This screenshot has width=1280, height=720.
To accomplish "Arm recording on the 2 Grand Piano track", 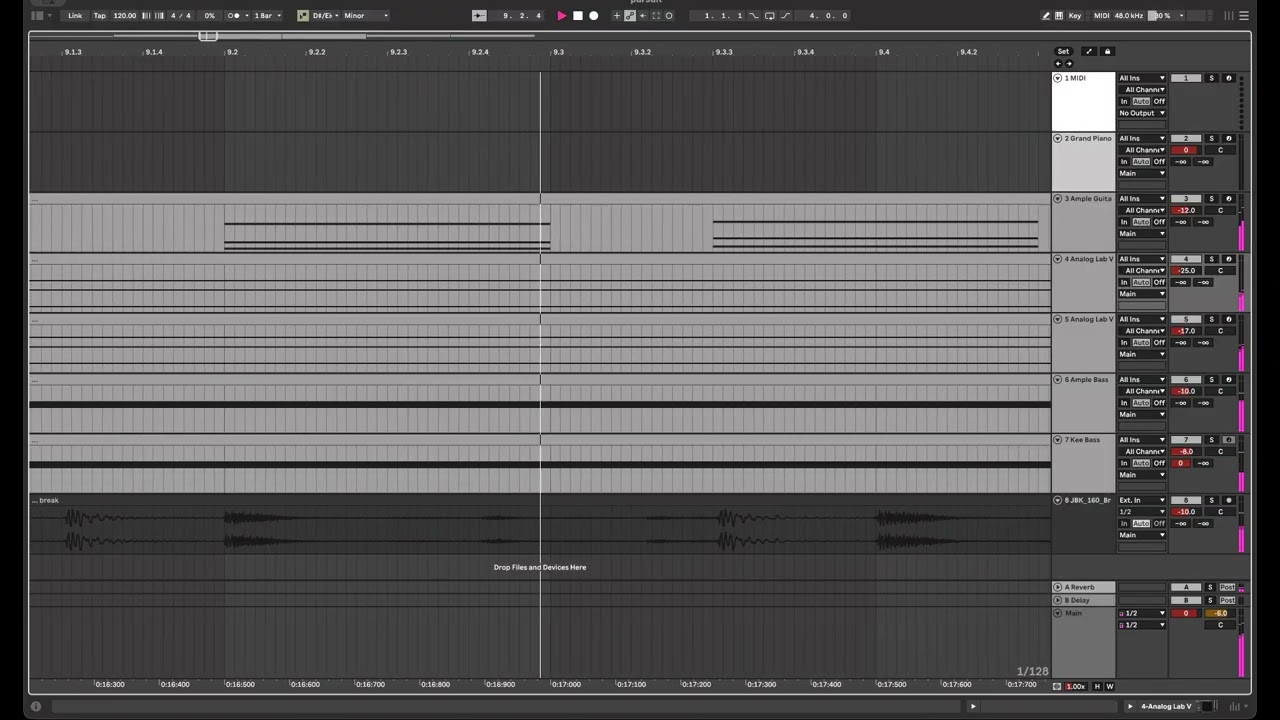I will pos(1229,139).
